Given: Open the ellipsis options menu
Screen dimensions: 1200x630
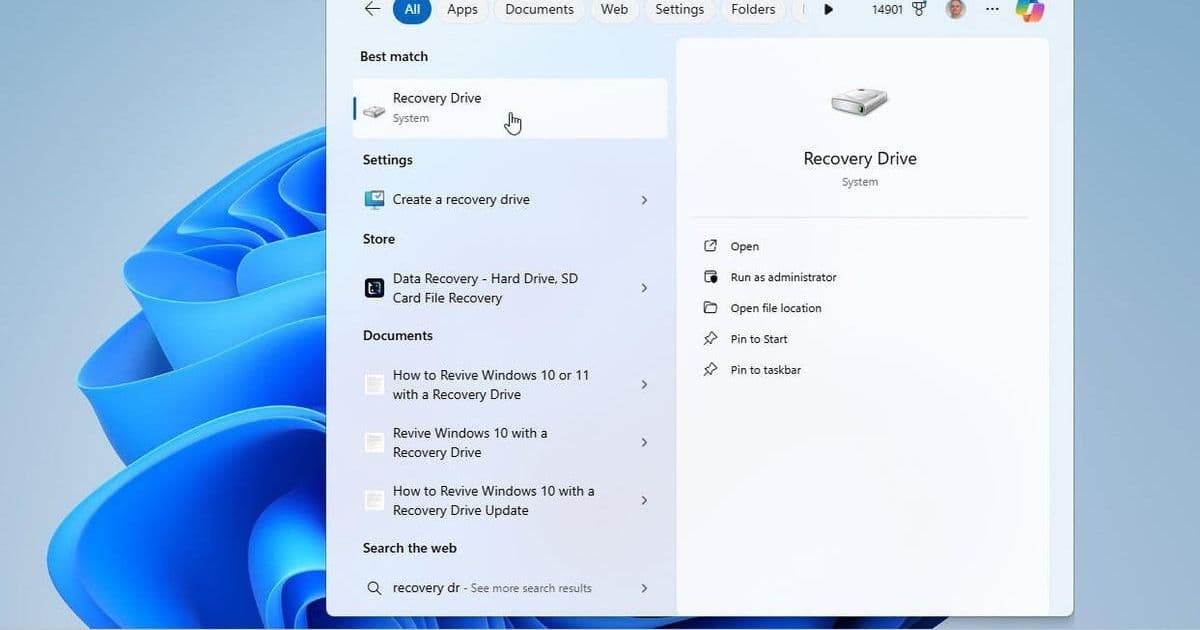Looking at the screenshot, I should point(992,10).
